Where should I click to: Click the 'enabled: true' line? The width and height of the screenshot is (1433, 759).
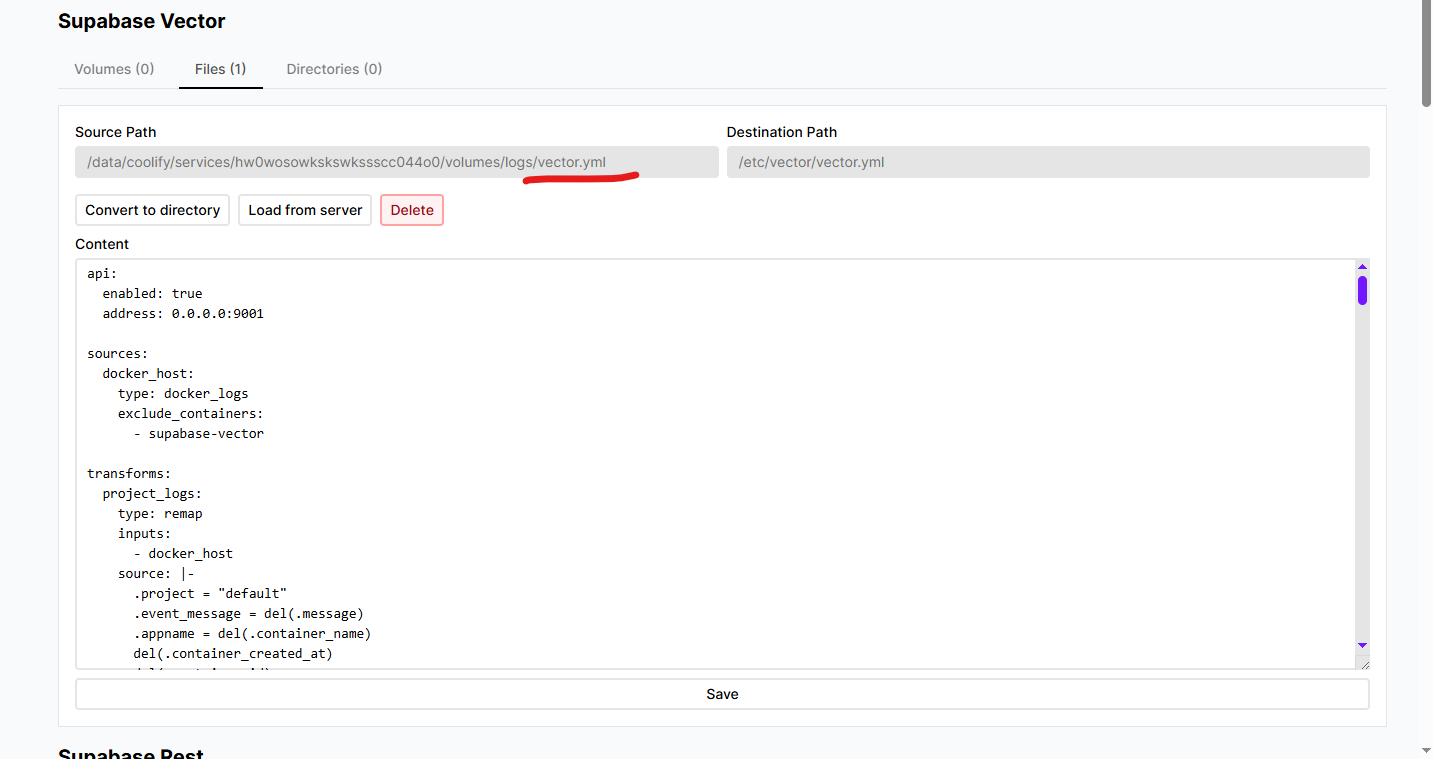152,294
